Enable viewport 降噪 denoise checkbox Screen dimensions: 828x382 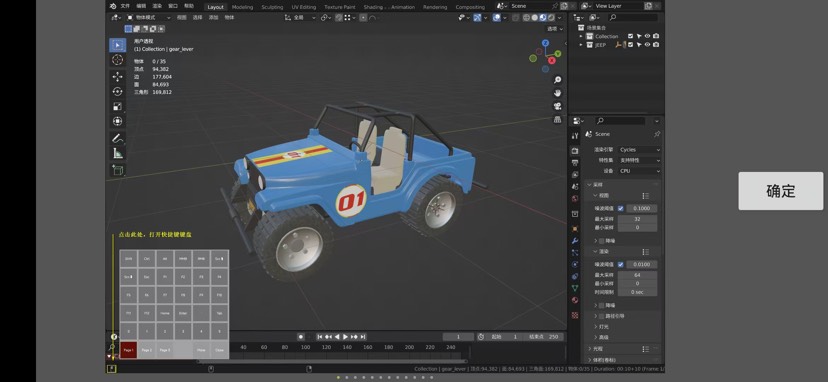click(x=601, y=240)
